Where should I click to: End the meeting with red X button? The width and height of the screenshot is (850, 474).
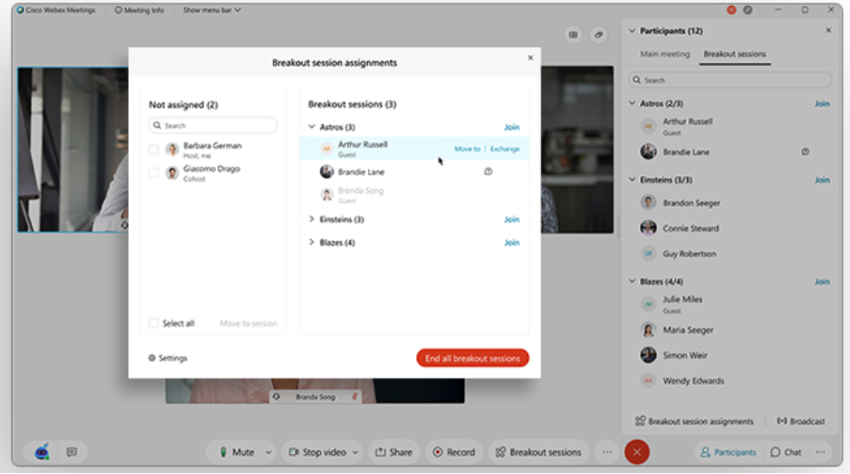click(x=637, y=452)
